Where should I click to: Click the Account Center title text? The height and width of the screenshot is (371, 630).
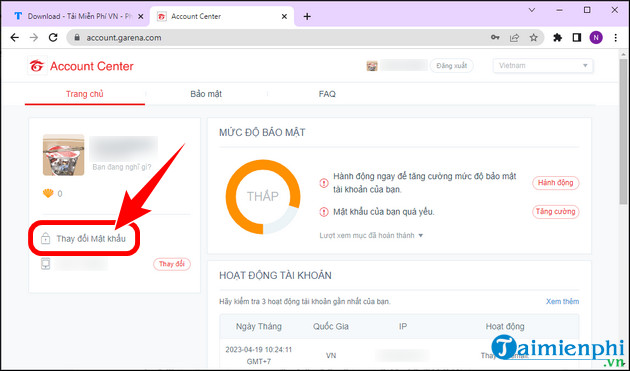92,66
